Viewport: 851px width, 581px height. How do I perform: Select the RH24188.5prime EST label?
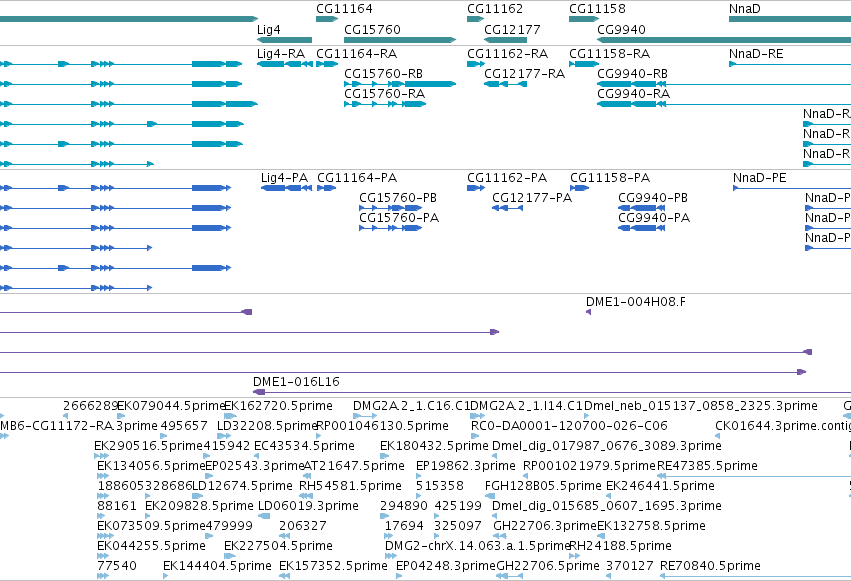pyautogui.click(x=620, y=546)
